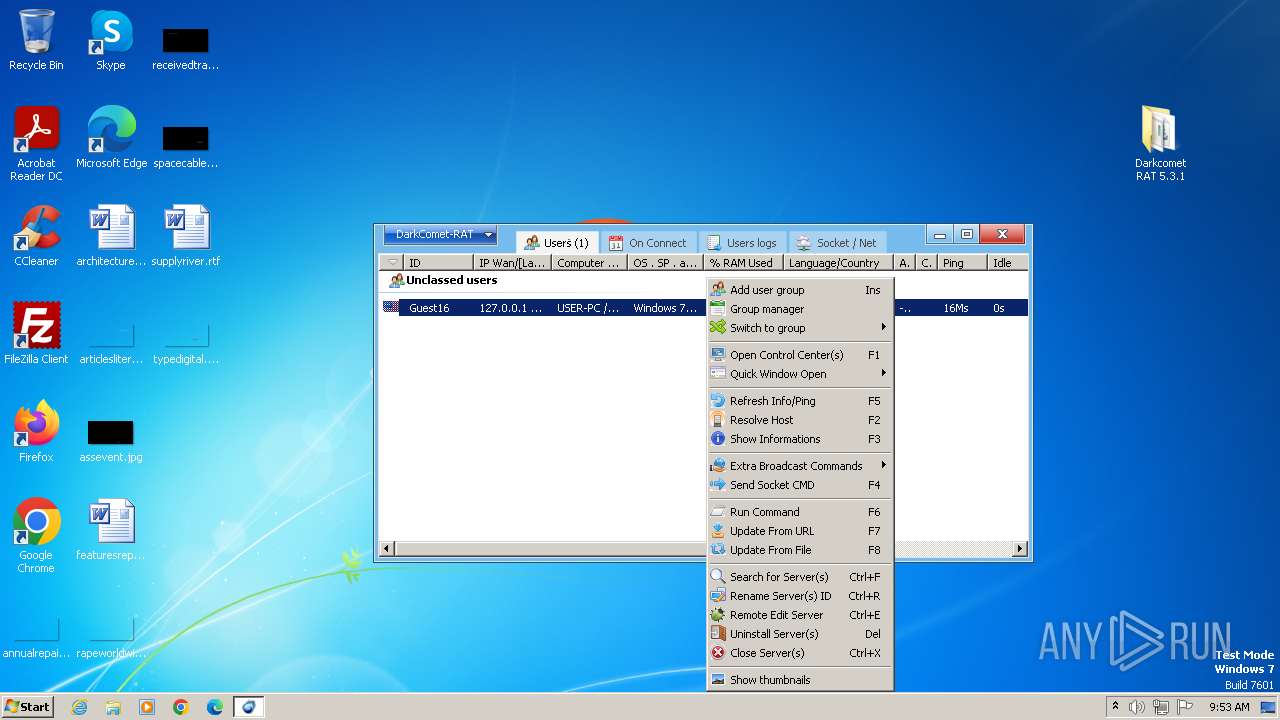Screen dimensions: 1280x720
Task: Select Close Server(s) entry
Action: coord(799,653)
